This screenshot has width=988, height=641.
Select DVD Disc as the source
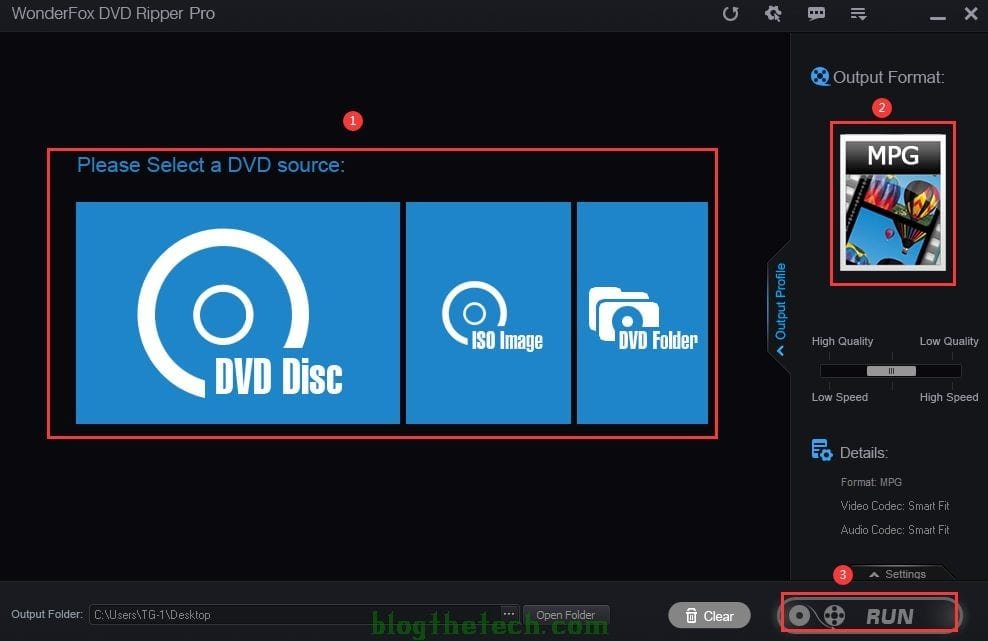click(237, 313)
